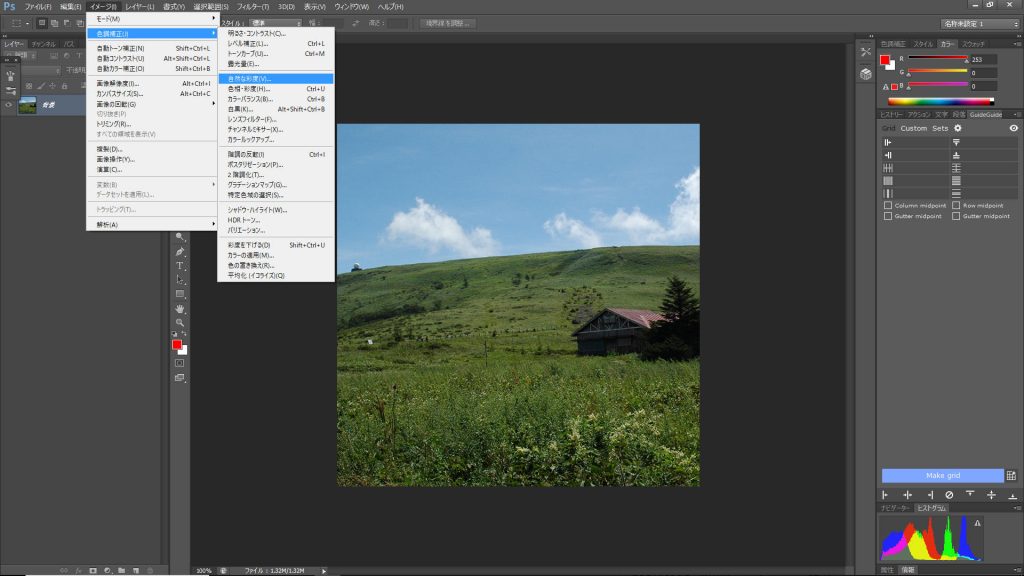Open status bar info arrow menu
Screen dimensions: 1024x576
coord(324,571)
